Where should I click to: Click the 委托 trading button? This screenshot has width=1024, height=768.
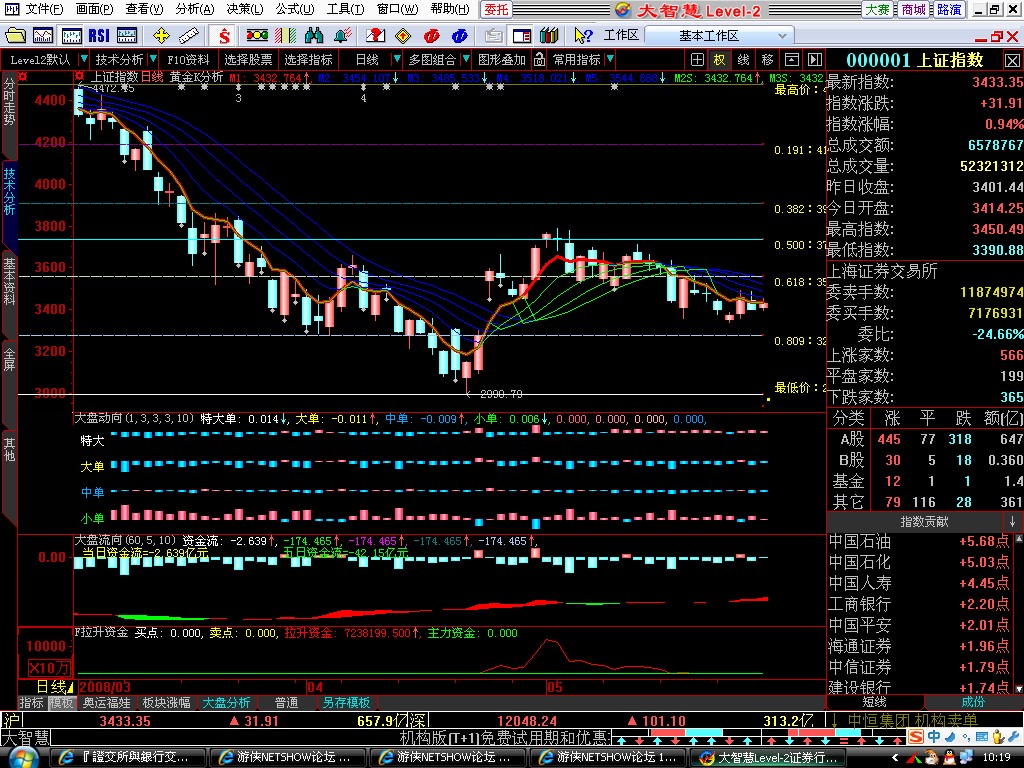(497, 9)
